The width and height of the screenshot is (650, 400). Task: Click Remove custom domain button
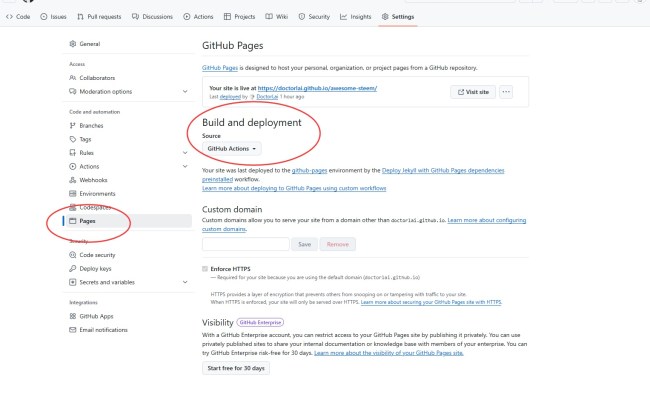click(x=337, y=244)
